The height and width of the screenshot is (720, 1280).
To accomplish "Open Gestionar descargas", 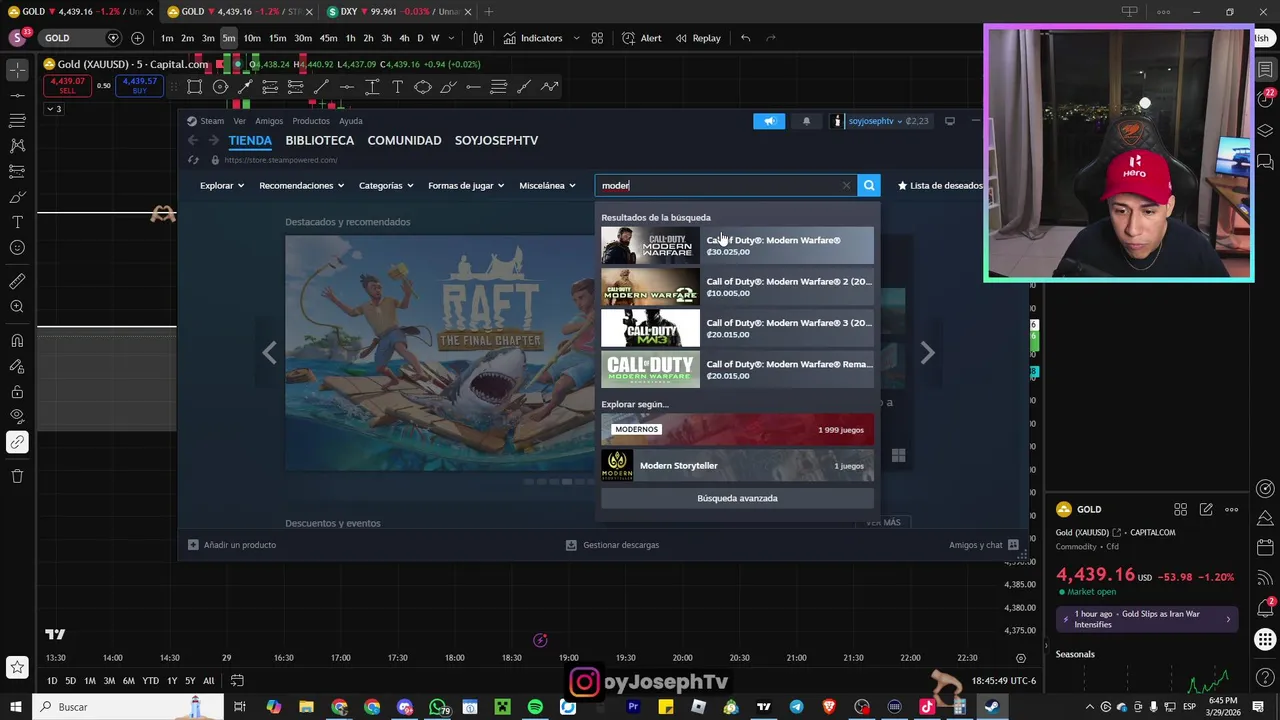I will 612,545.
